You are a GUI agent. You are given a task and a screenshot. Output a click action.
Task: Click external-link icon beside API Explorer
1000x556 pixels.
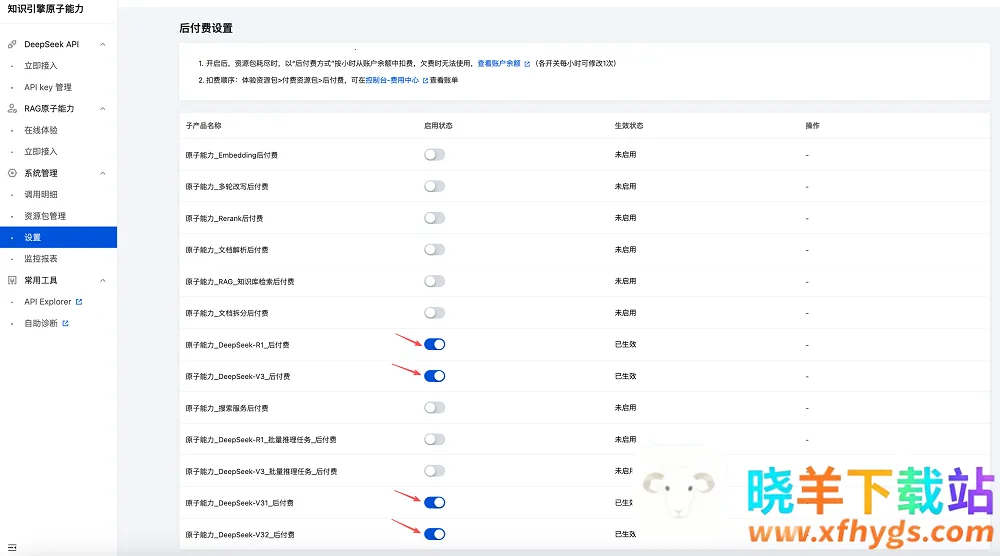(79, 301)
